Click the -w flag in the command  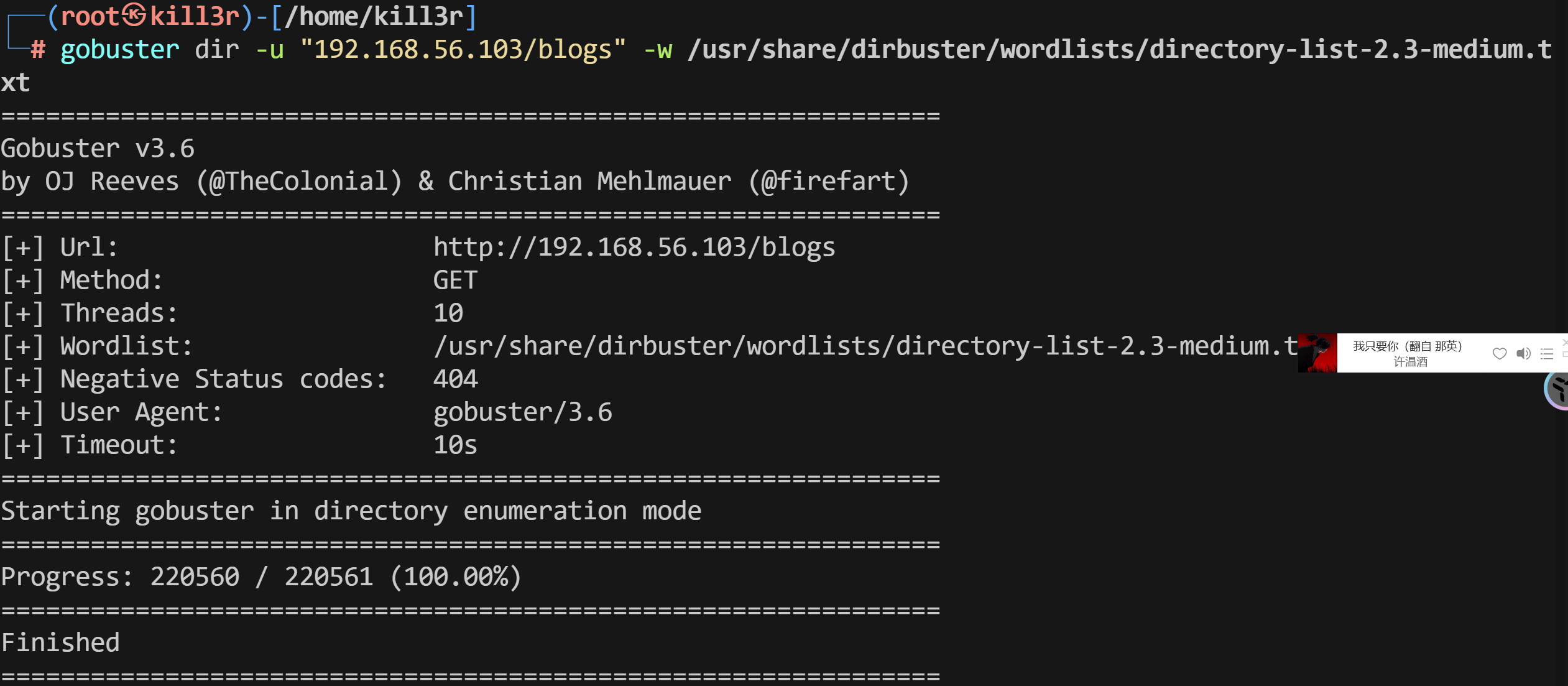[x=658, y=49]
